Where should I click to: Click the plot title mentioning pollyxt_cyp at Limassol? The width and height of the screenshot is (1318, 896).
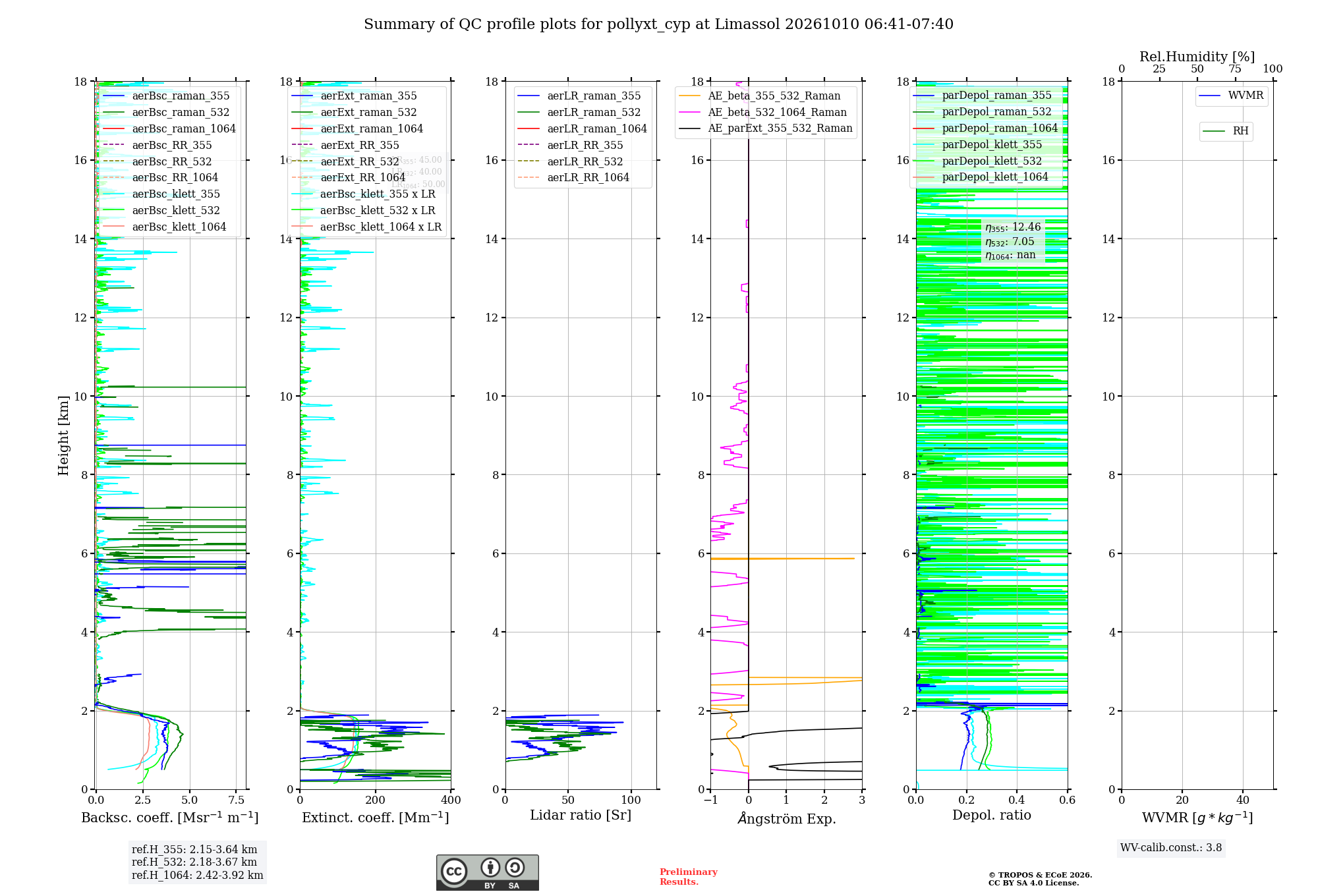[x=658, y=24]
